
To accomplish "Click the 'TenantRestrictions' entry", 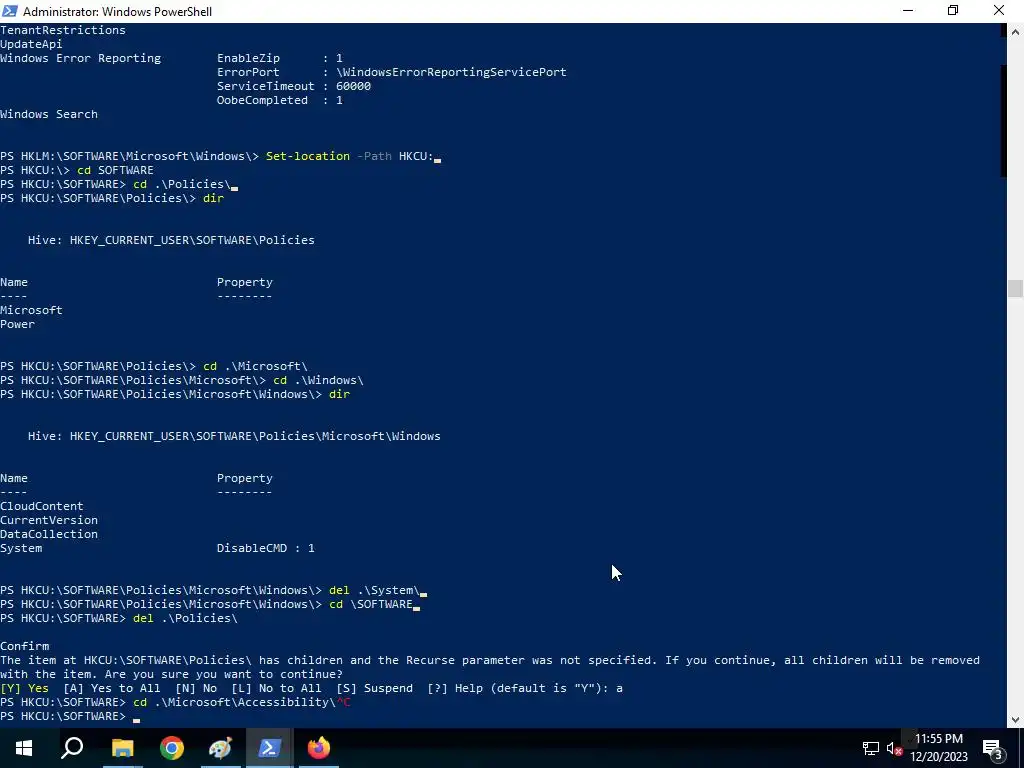I will pos(63,30).
